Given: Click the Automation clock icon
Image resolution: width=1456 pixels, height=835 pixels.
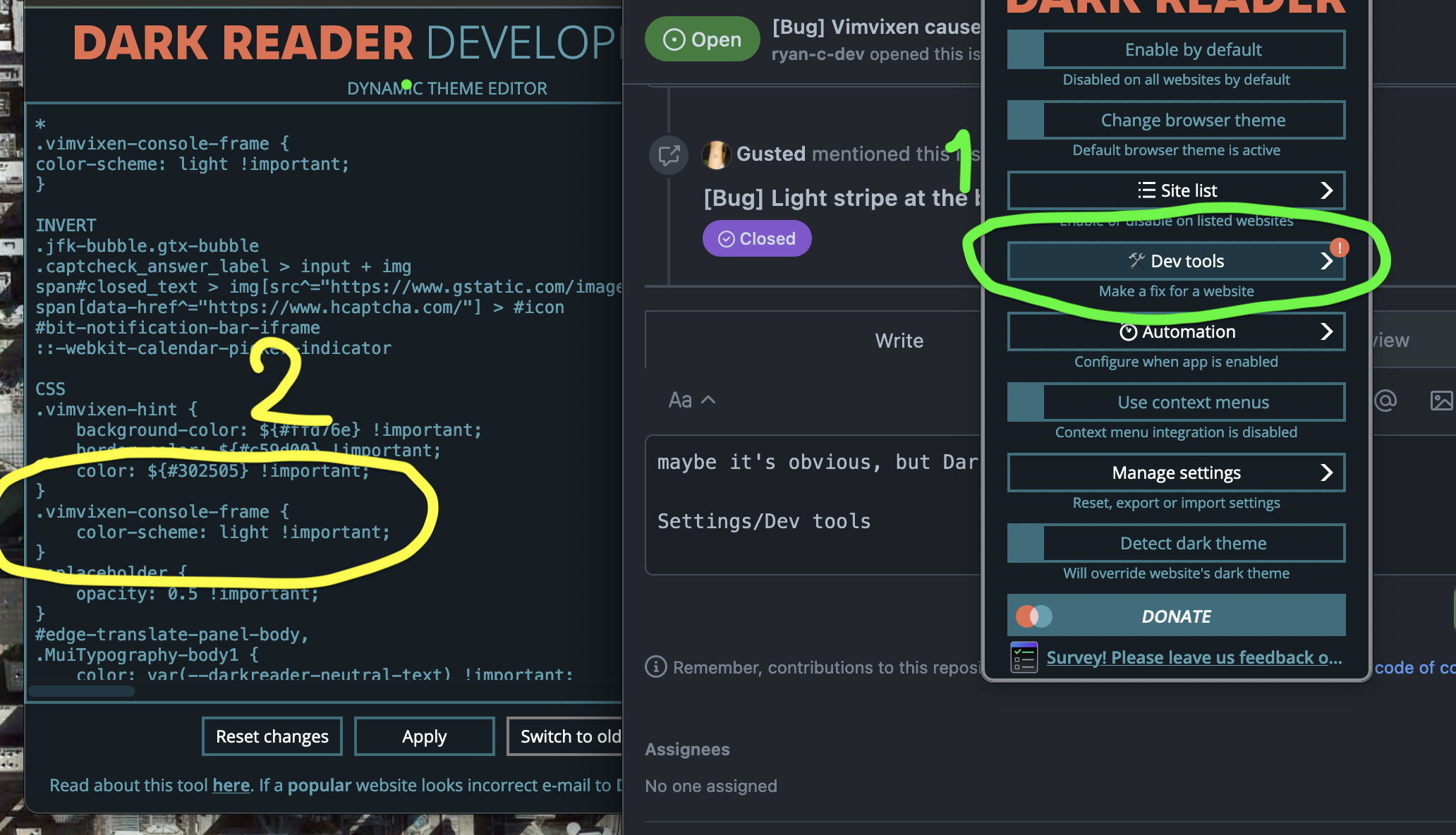Looking at the screenshot, I should (1129, 331).
